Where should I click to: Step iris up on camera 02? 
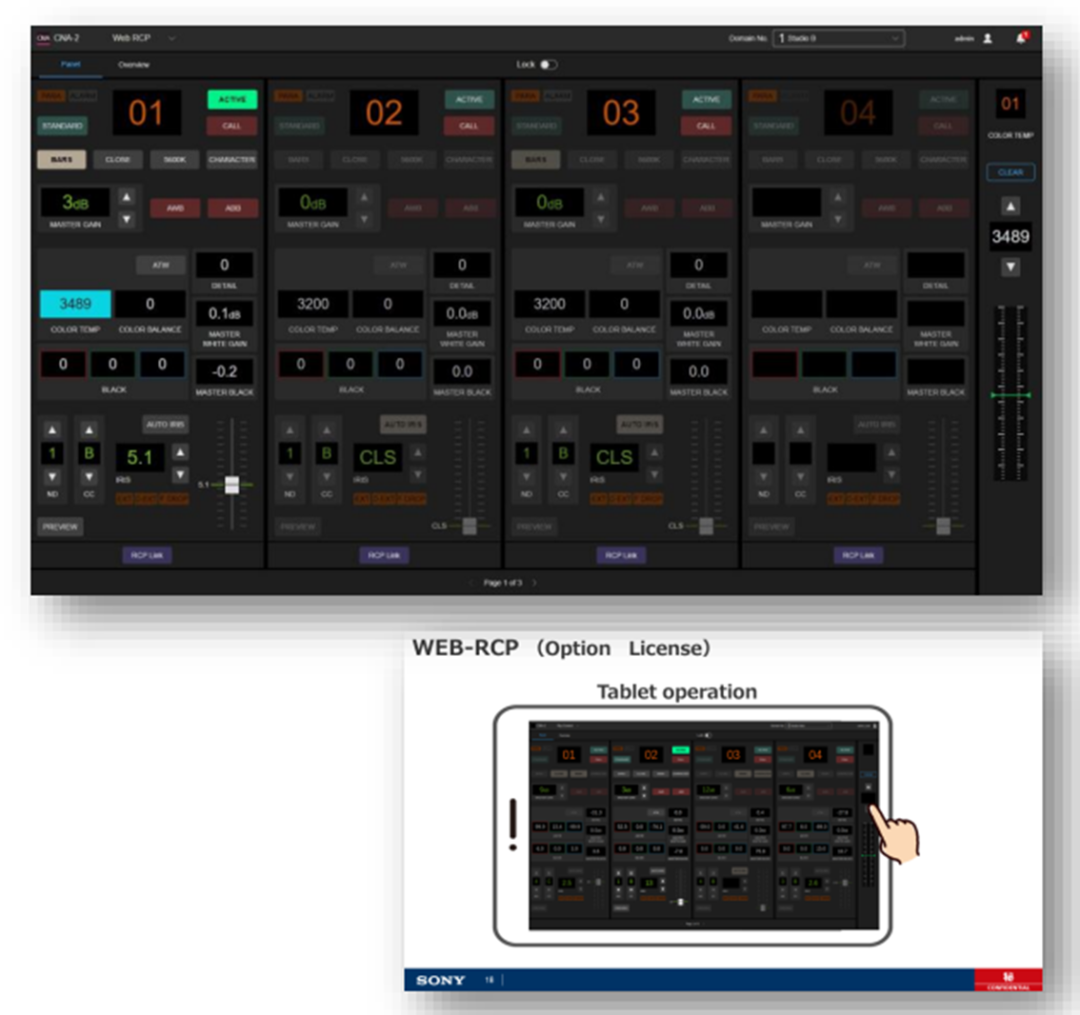click(417, 452)
